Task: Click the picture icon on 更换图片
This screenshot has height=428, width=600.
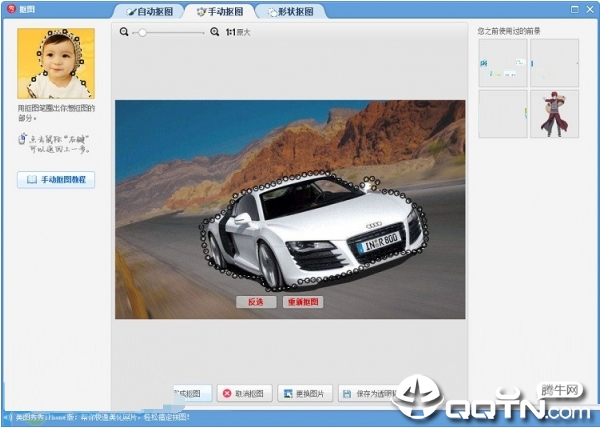Action: coord(287,394)
